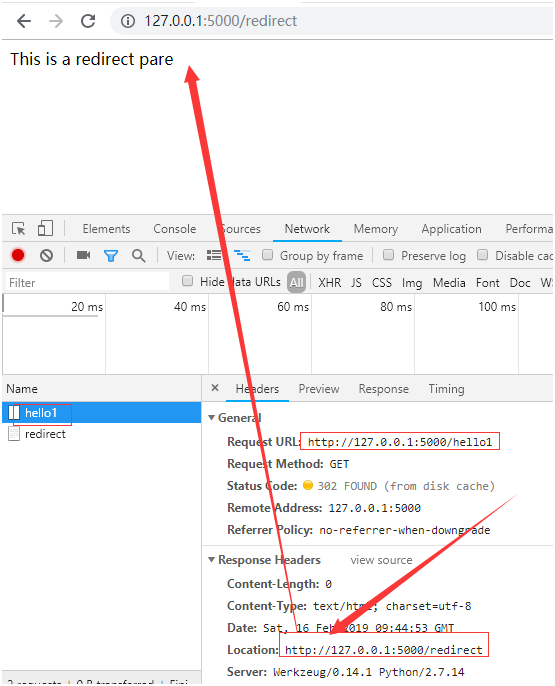
Task: Check the Preserve log option
Action: click(388, 255)
